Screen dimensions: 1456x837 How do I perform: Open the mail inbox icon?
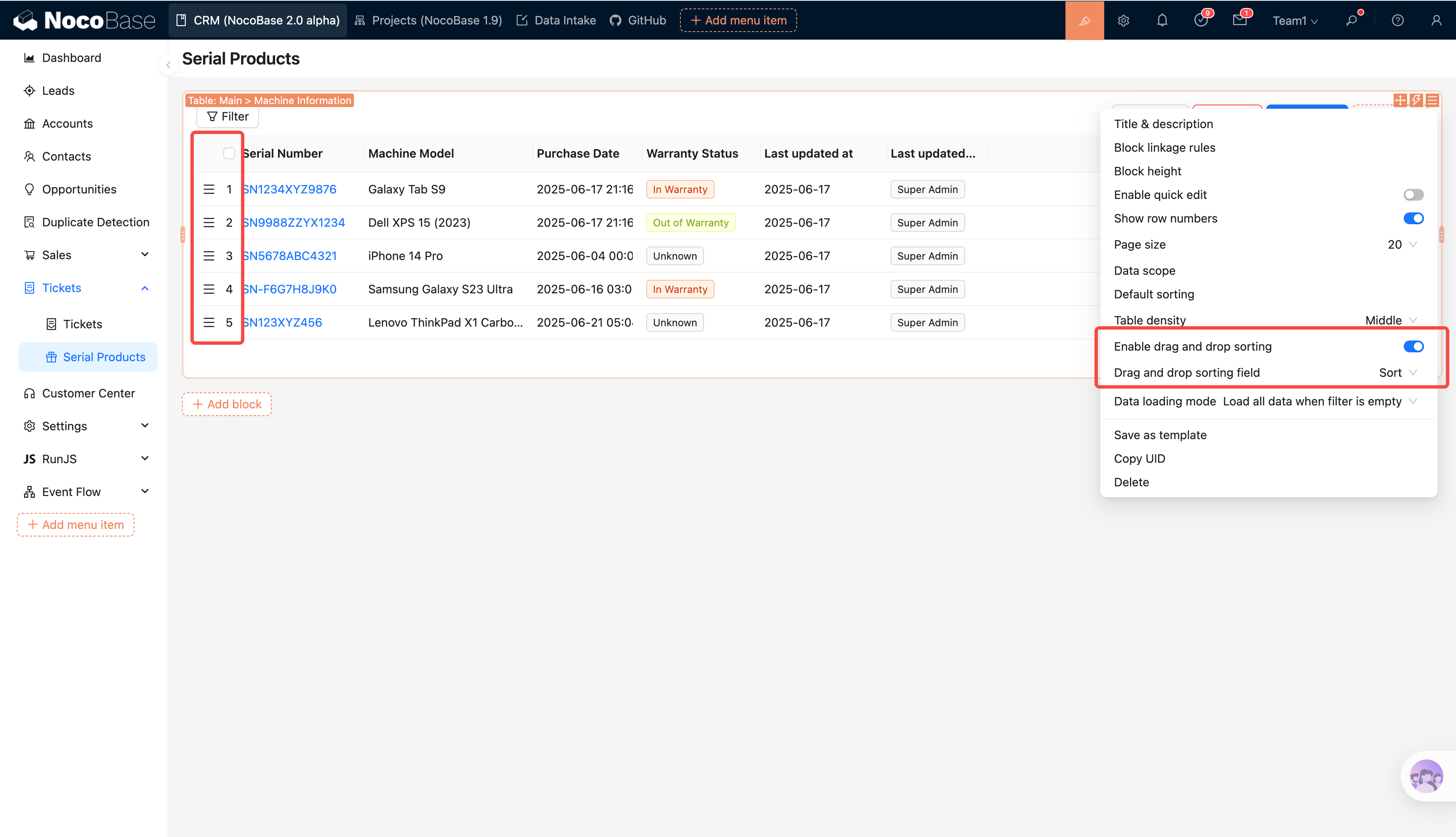click(x=1239, y=21)
